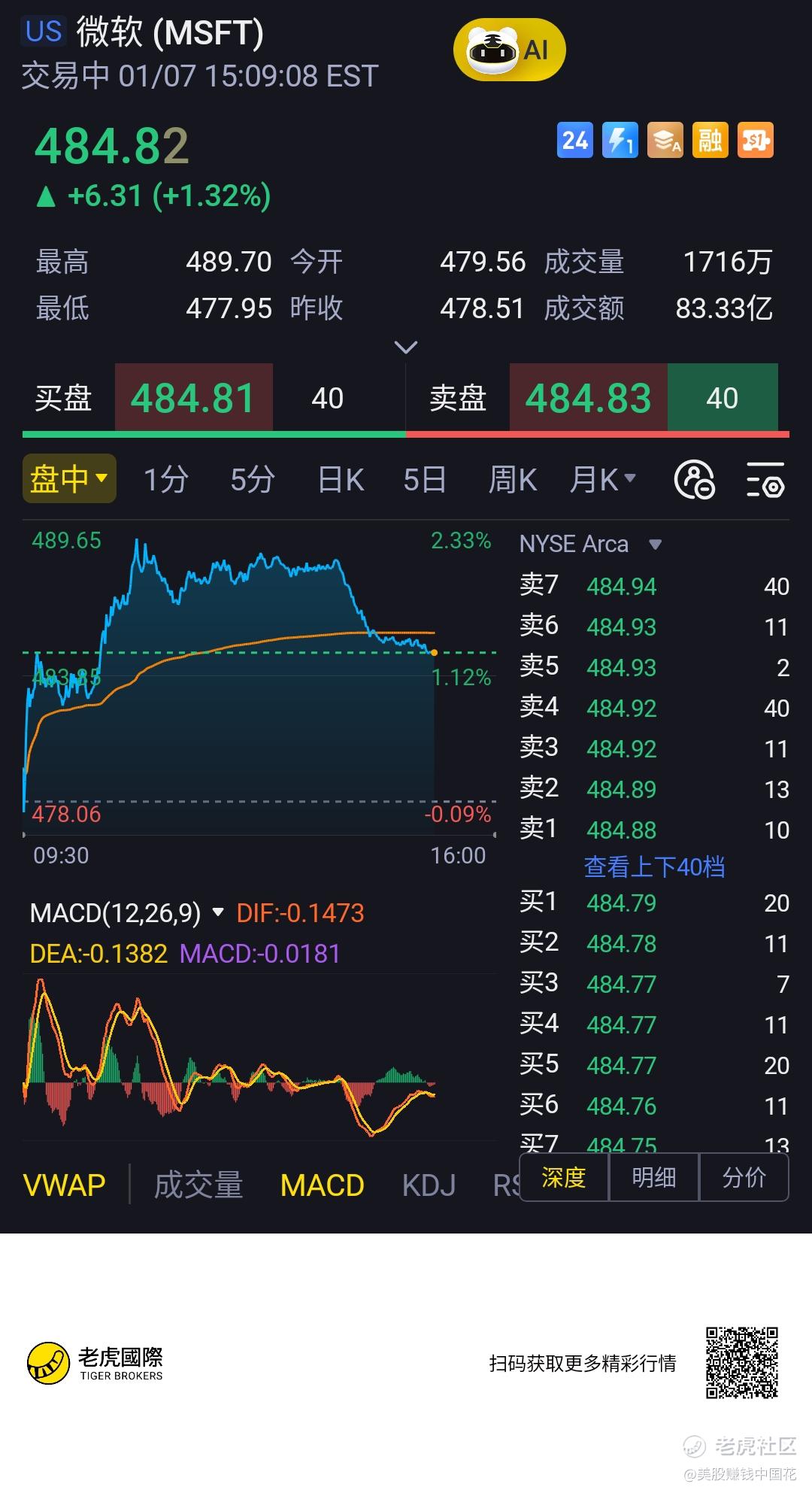This screenshot has height=1493, width=812.
Task: Tap the blue 24-hour trading badge
Action: click(575, 141)
